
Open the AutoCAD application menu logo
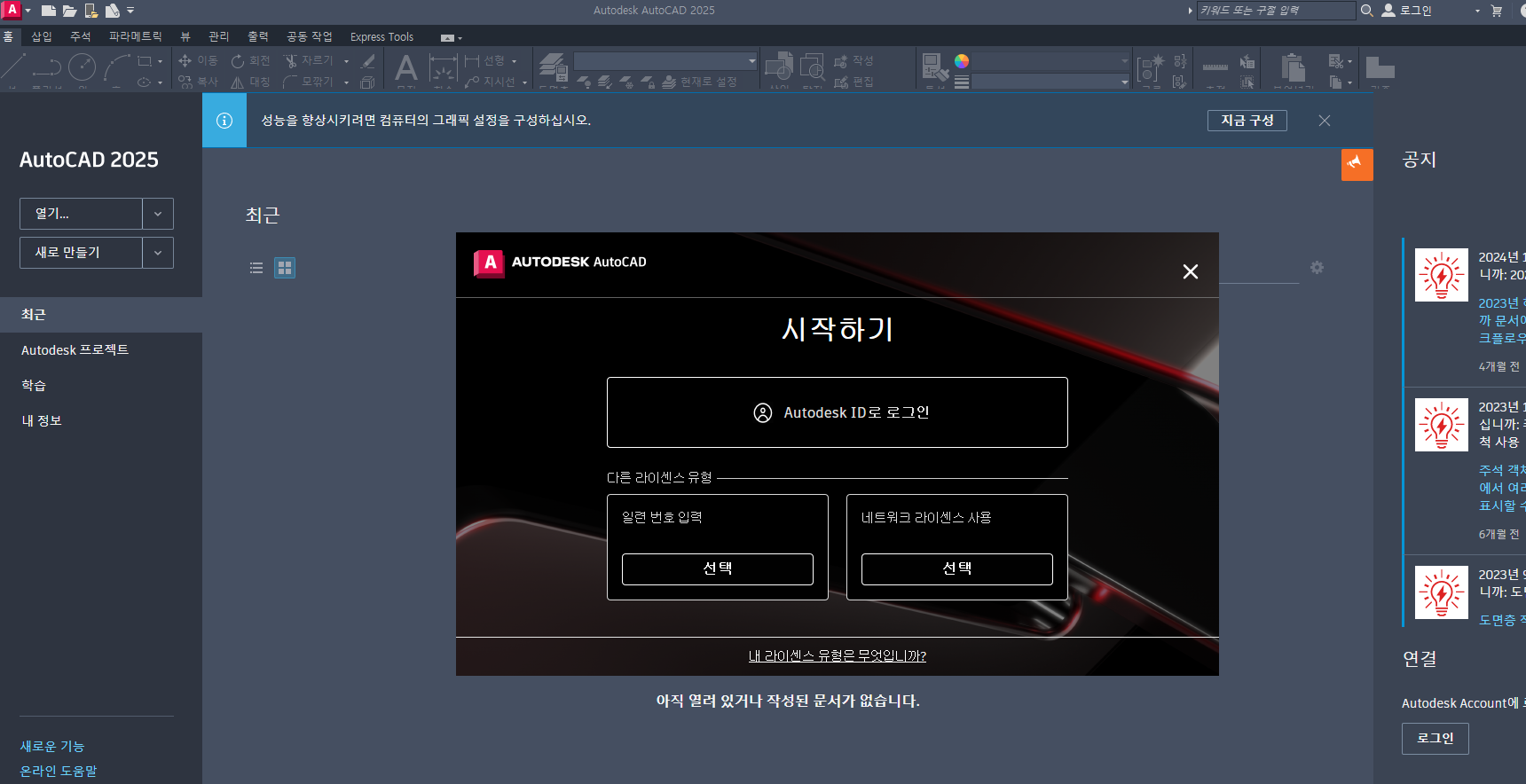[x=12, y=10]
